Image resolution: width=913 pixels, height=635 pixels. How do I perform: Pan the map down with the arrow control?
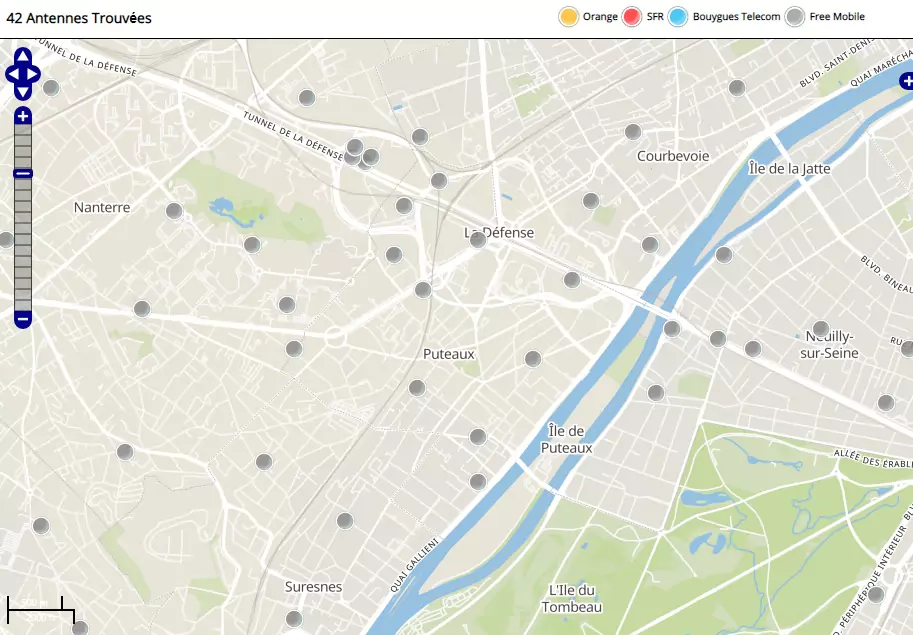[x=23, y=91]
